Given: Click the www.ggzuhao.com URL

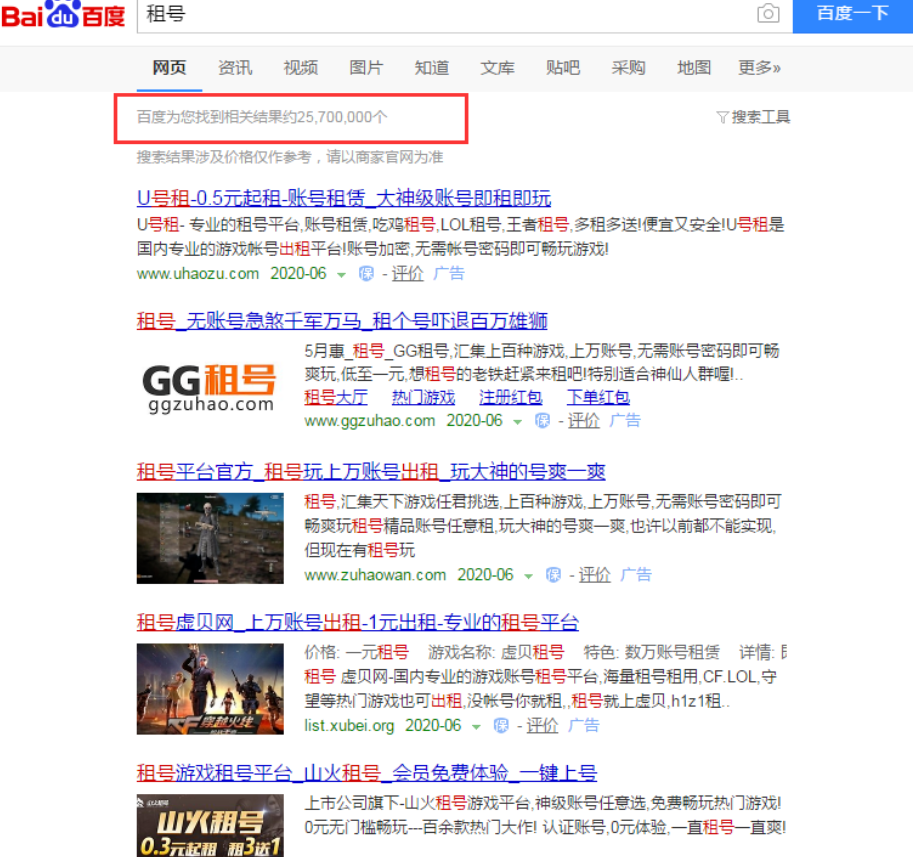Looking at the screenshot, I should [370, 421].
